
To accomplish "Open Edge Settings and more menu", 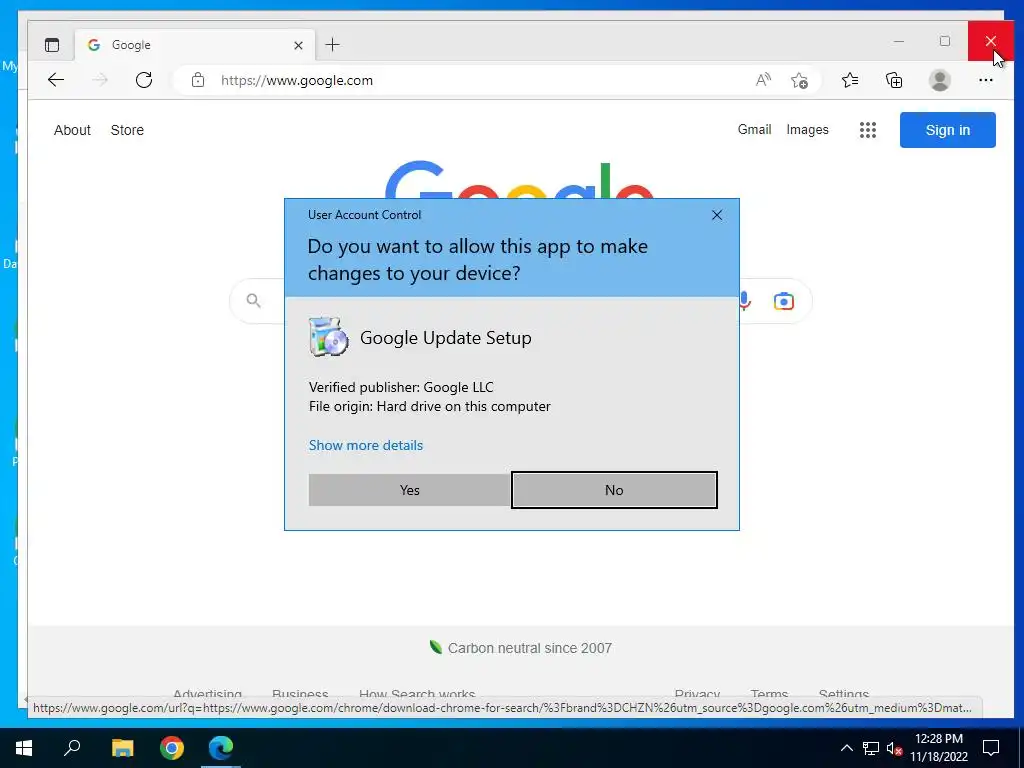I will 985,80.
